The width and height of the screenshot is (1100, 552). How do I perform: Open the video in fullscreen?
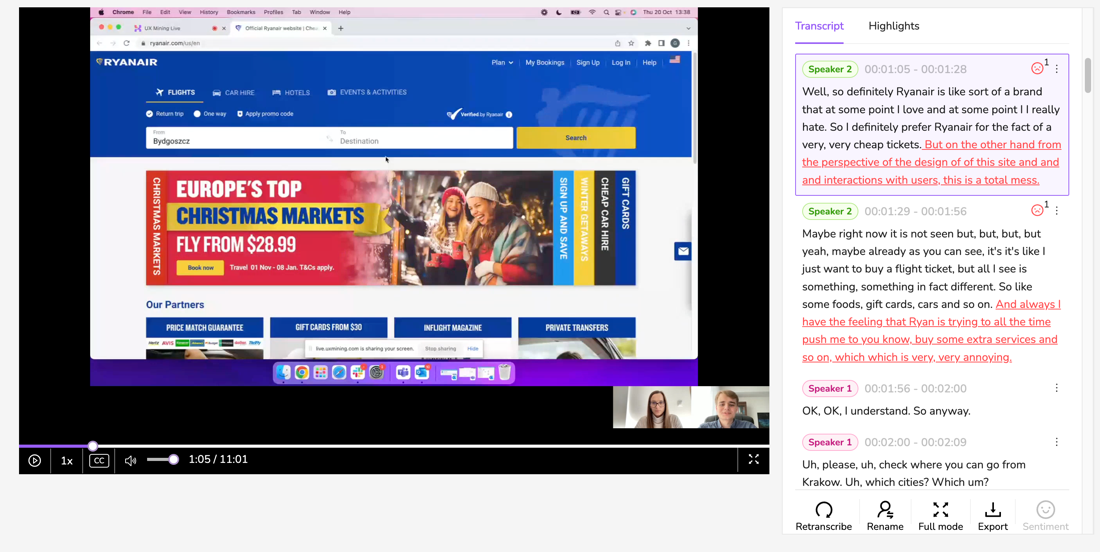[753, 459]
